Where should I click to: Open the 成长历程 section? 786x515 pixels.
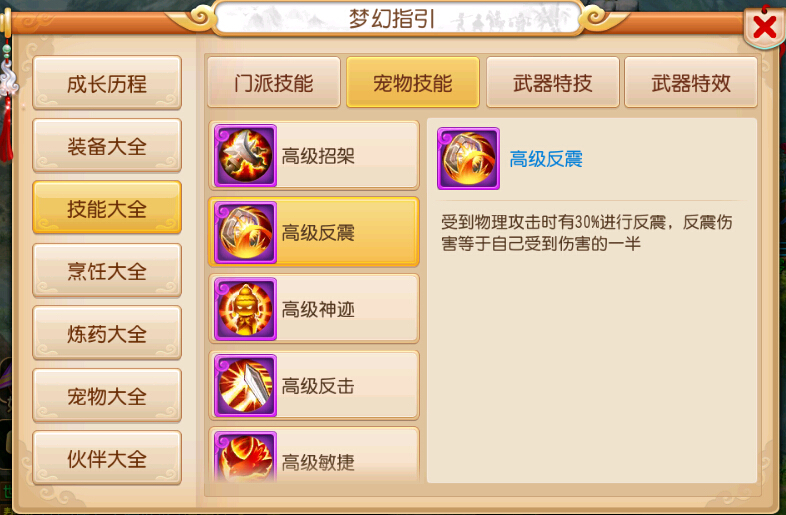[x=107, y=83]
